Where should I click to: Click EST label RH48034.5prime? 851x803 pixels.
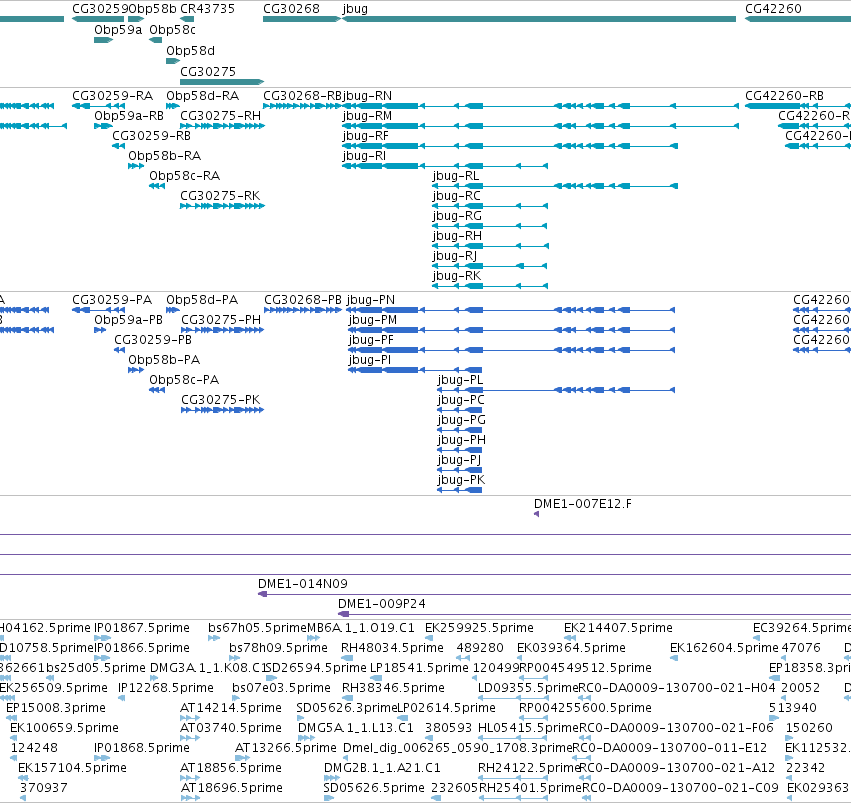[x=392, y=648]
